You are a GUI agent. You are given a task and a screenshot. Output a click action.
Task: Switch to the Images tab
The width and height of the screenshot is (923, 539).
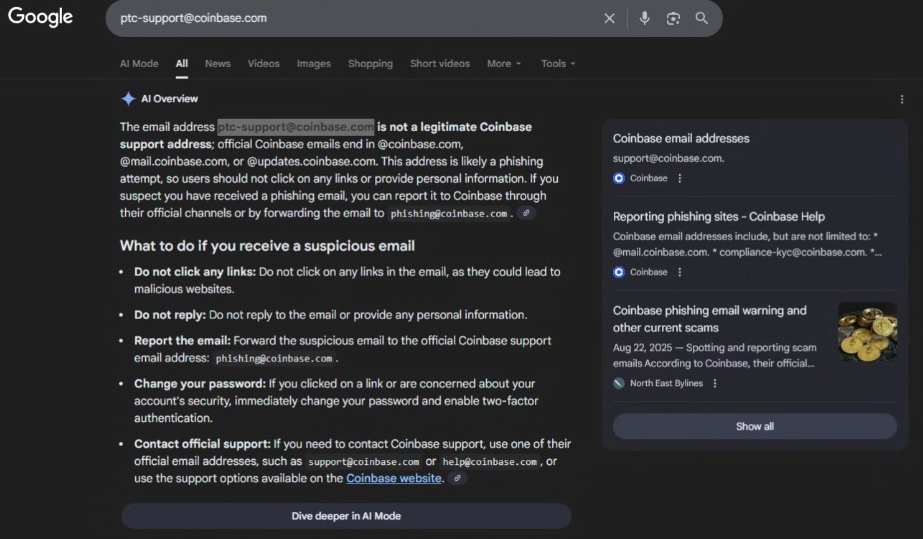pos(313,64)
